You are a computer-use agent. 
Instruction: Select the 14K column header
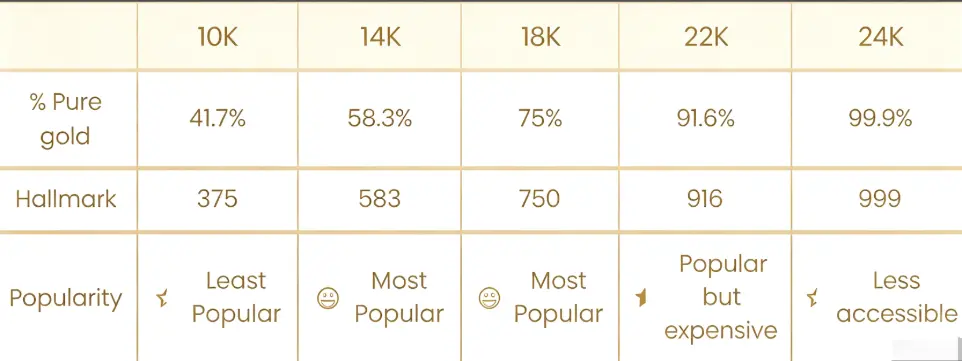pyautogui.click(x=380, y=38)
